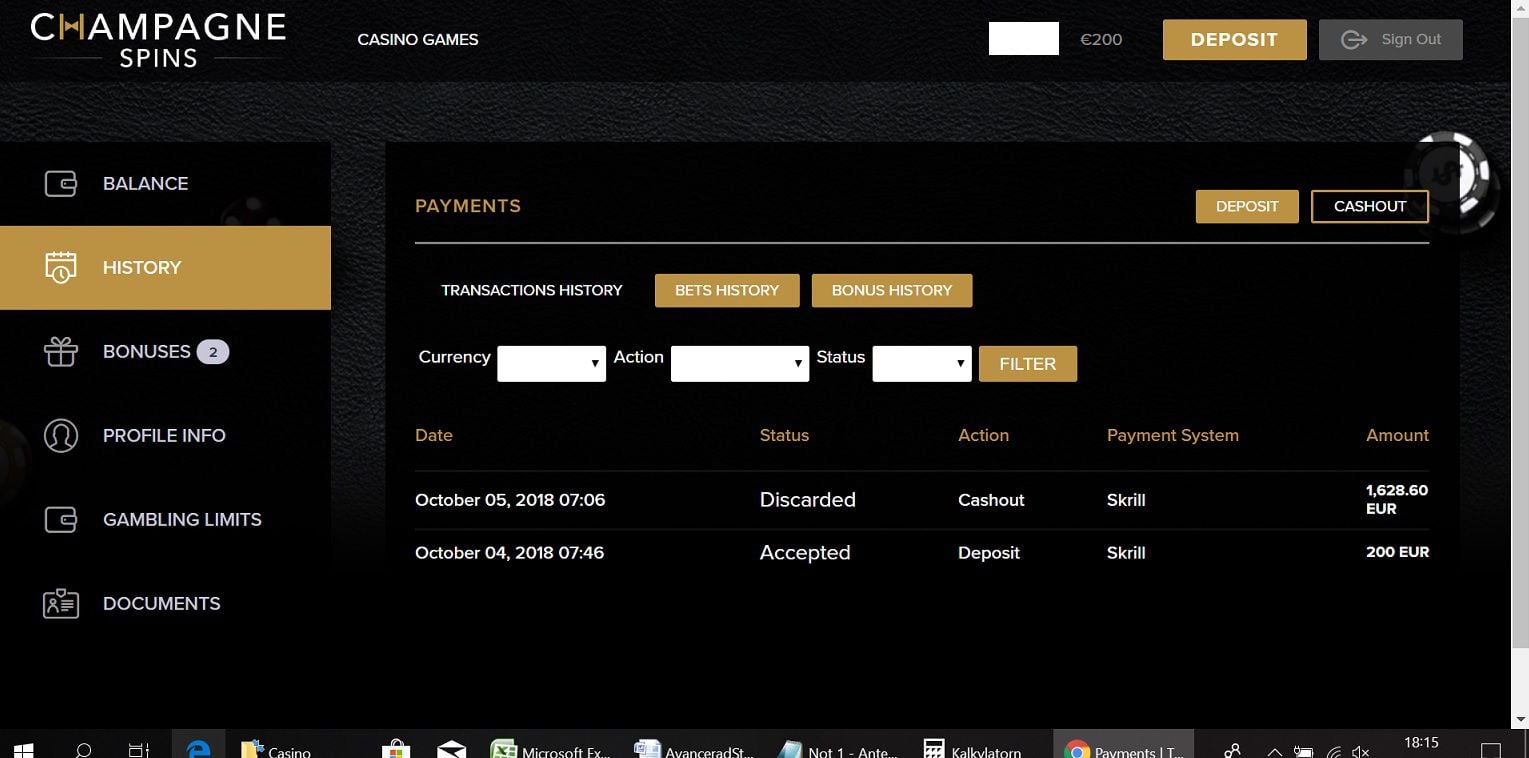
Task: Click the Deposit button in Payments panel
Action: 1247,206
